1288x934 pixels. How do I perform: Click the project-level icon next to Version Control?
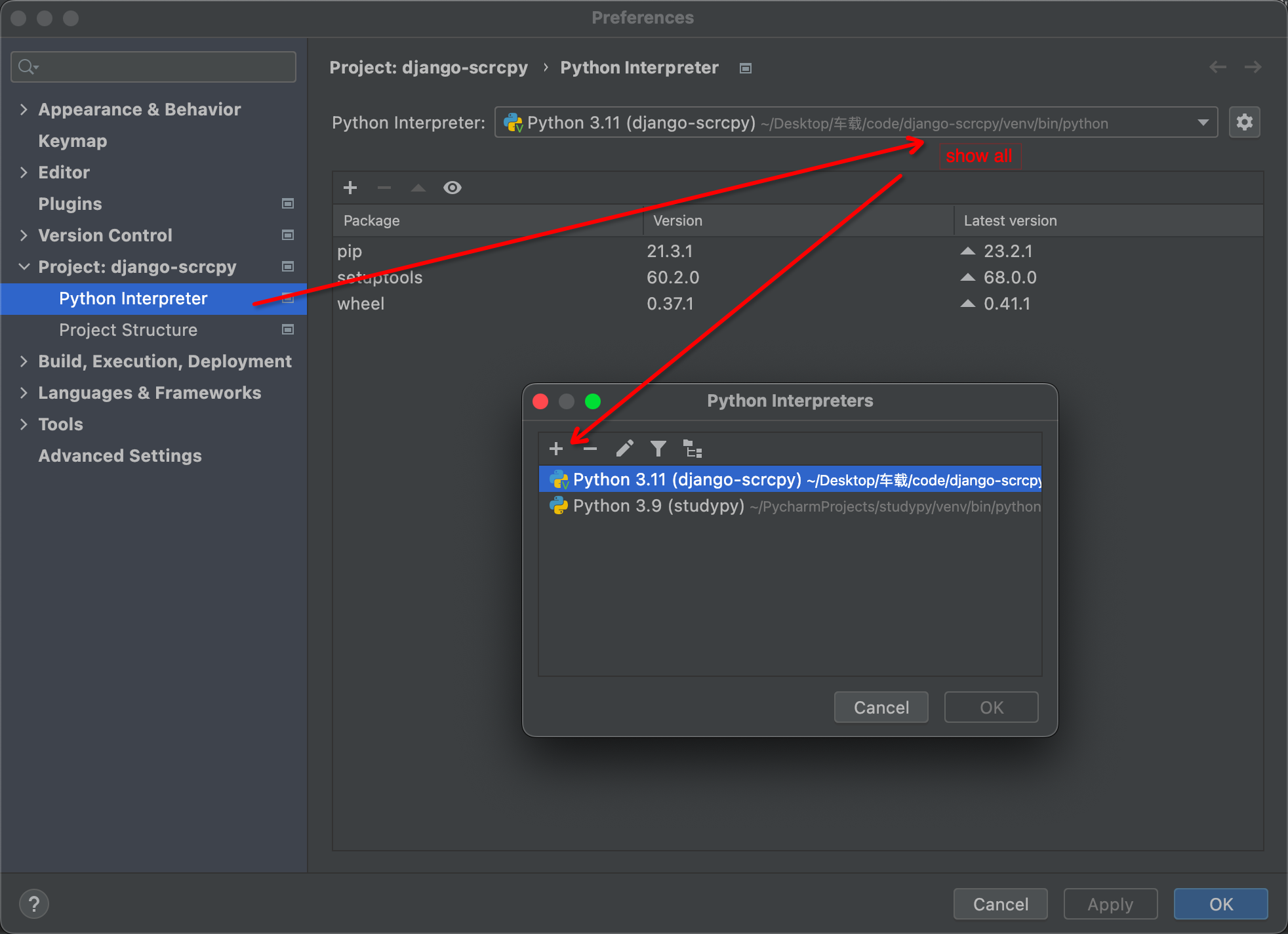click(287, 235)
